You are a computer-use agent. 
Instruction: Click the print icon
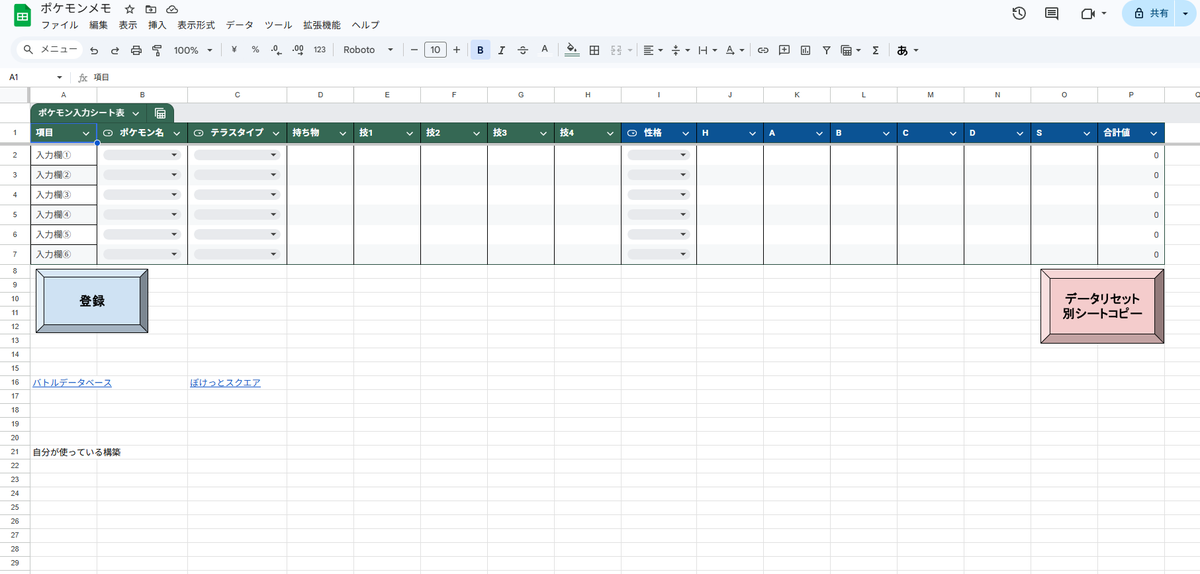[136, 49]
